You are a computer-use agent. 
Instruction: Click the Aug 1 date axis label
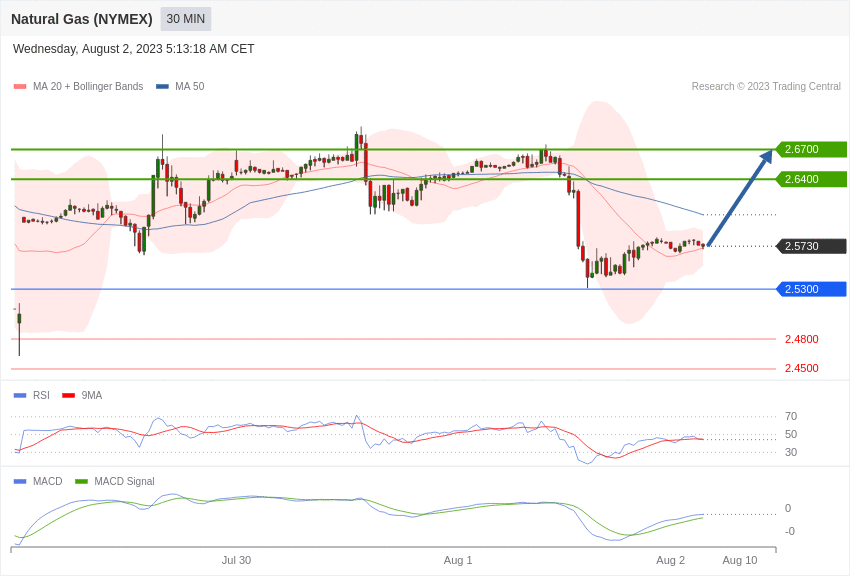point(458,560)
